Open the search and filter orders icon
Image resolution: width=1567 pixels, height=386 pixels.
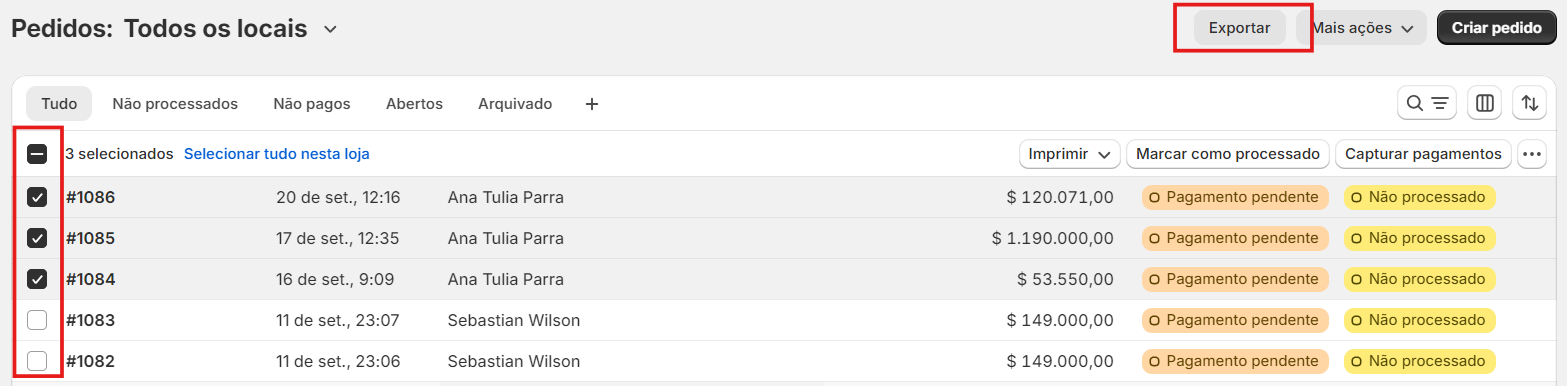point(1427,103)
